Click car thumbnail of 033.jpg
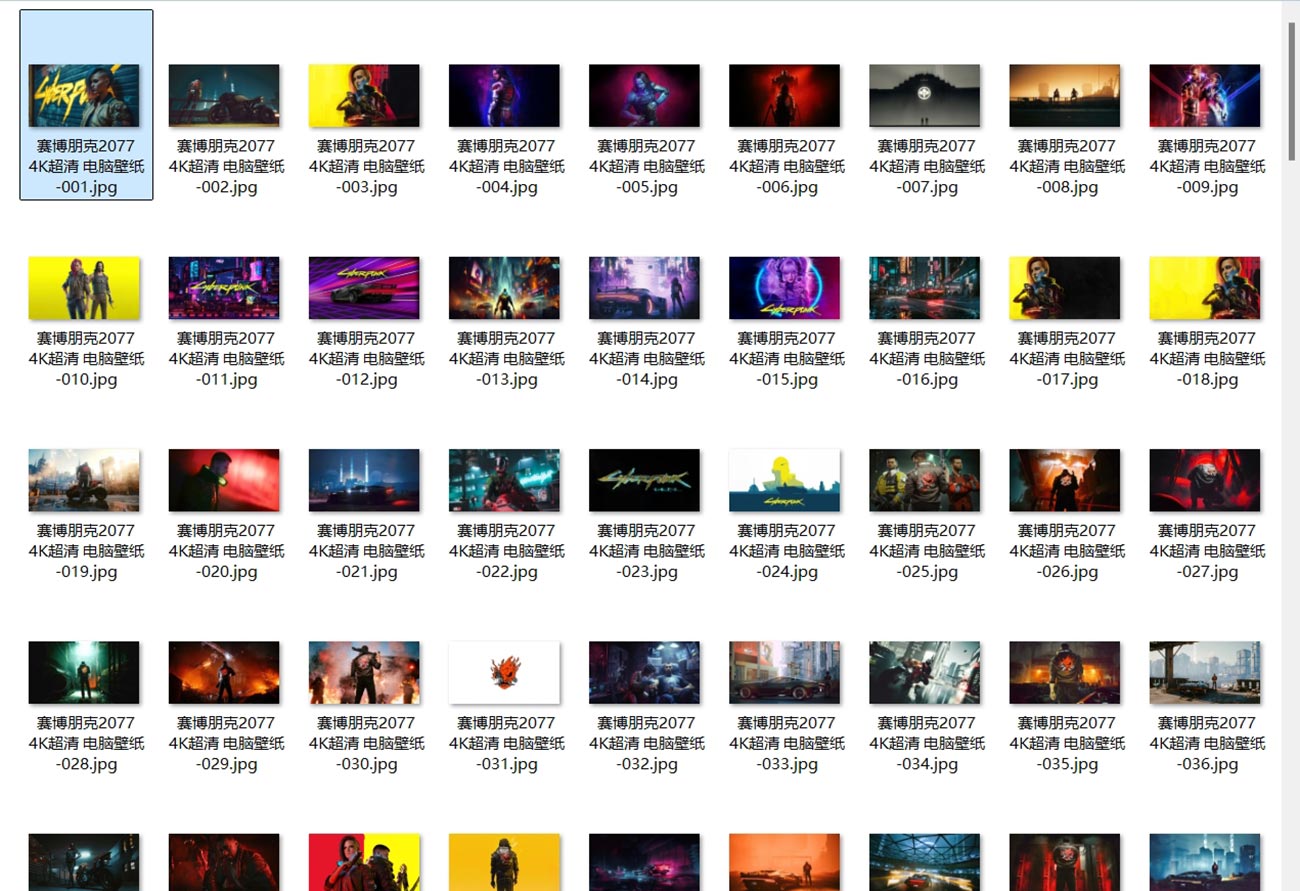This screenshot has width=1300, height=891. (784, 672)
